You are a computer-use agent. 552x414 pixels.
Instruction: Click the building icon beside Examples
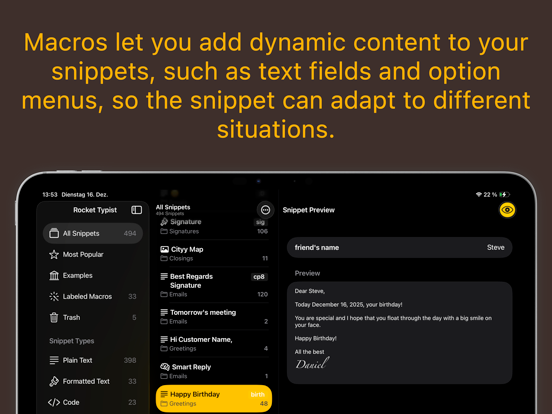54,275
